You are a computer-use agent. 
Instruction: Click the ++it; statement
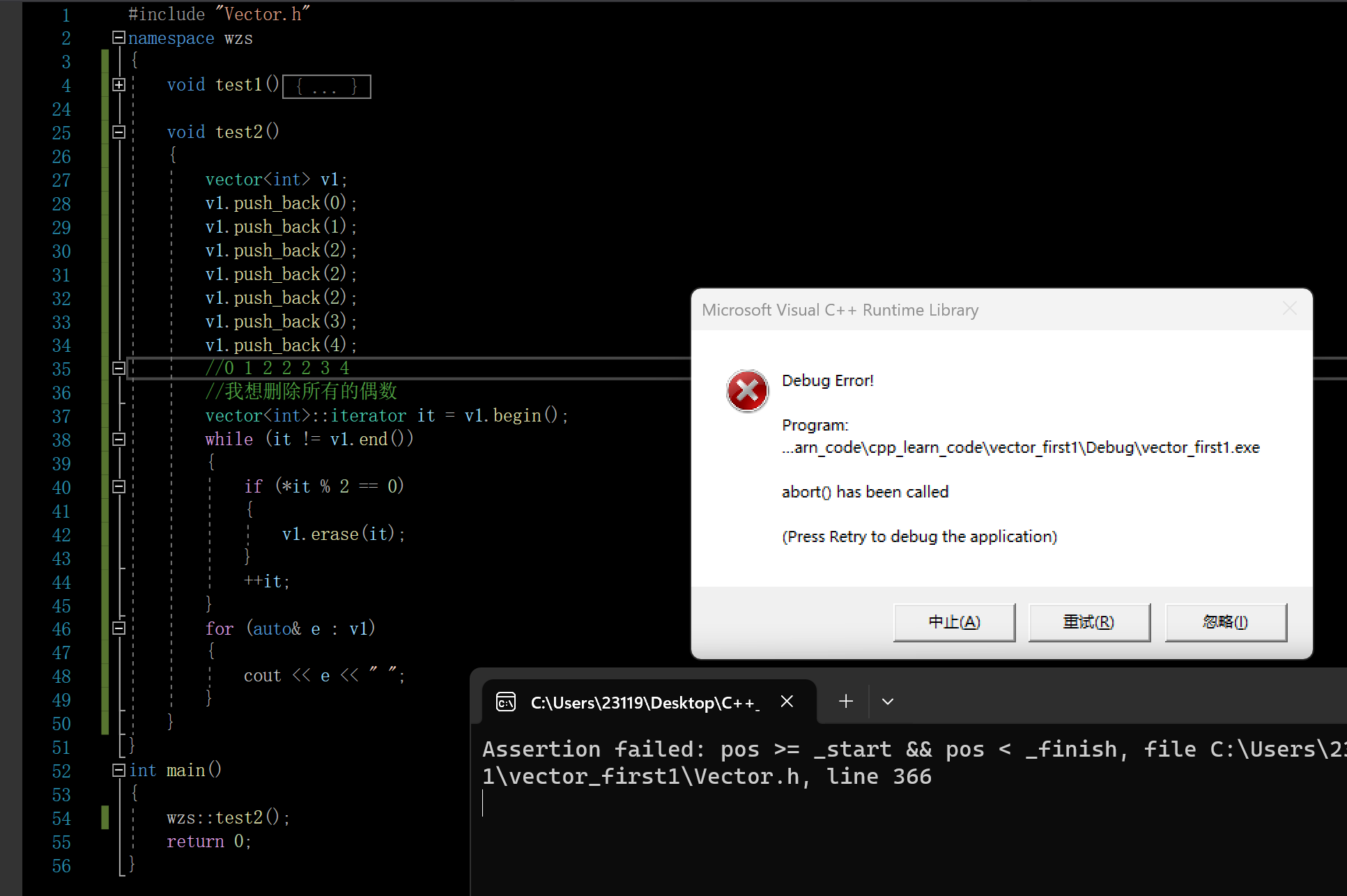click(267, 582)
